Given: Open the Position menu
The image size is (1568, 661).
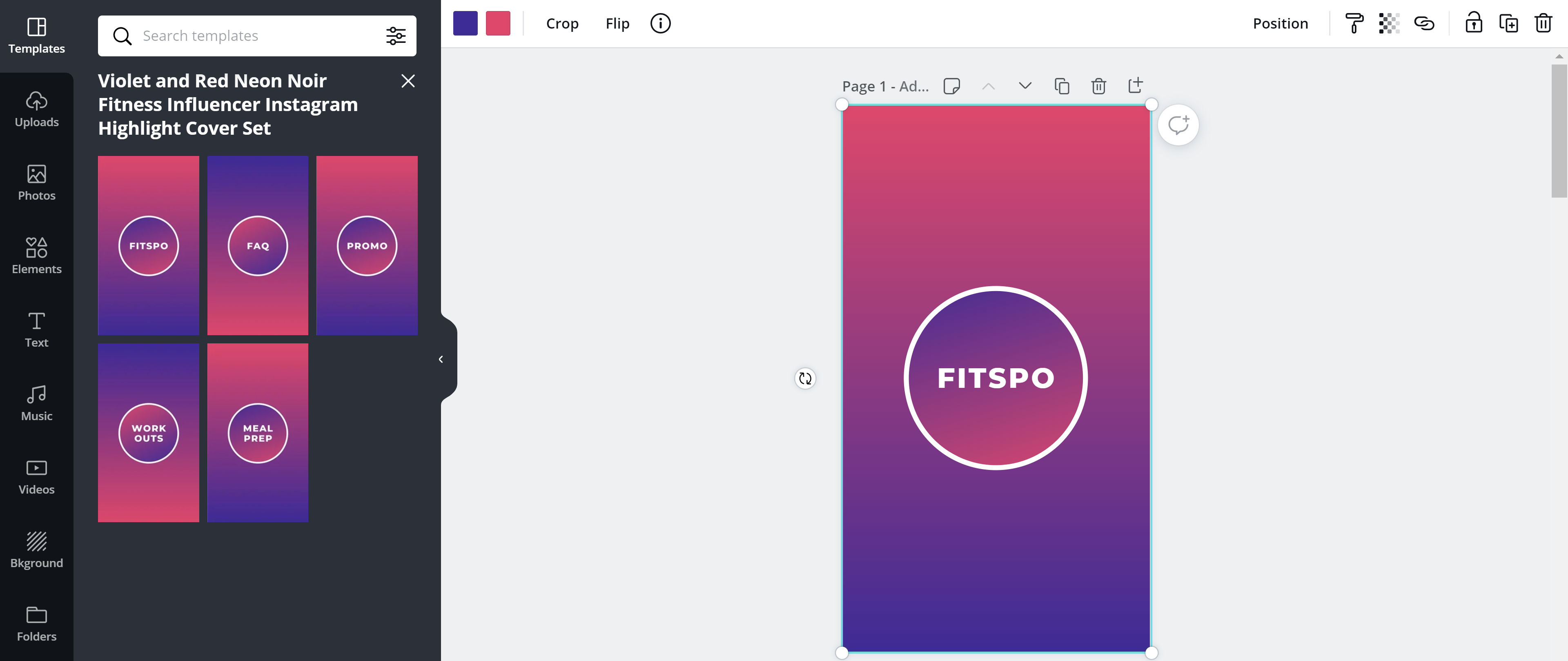Looking at the screenshot, I should click(x=1280, y=24).
